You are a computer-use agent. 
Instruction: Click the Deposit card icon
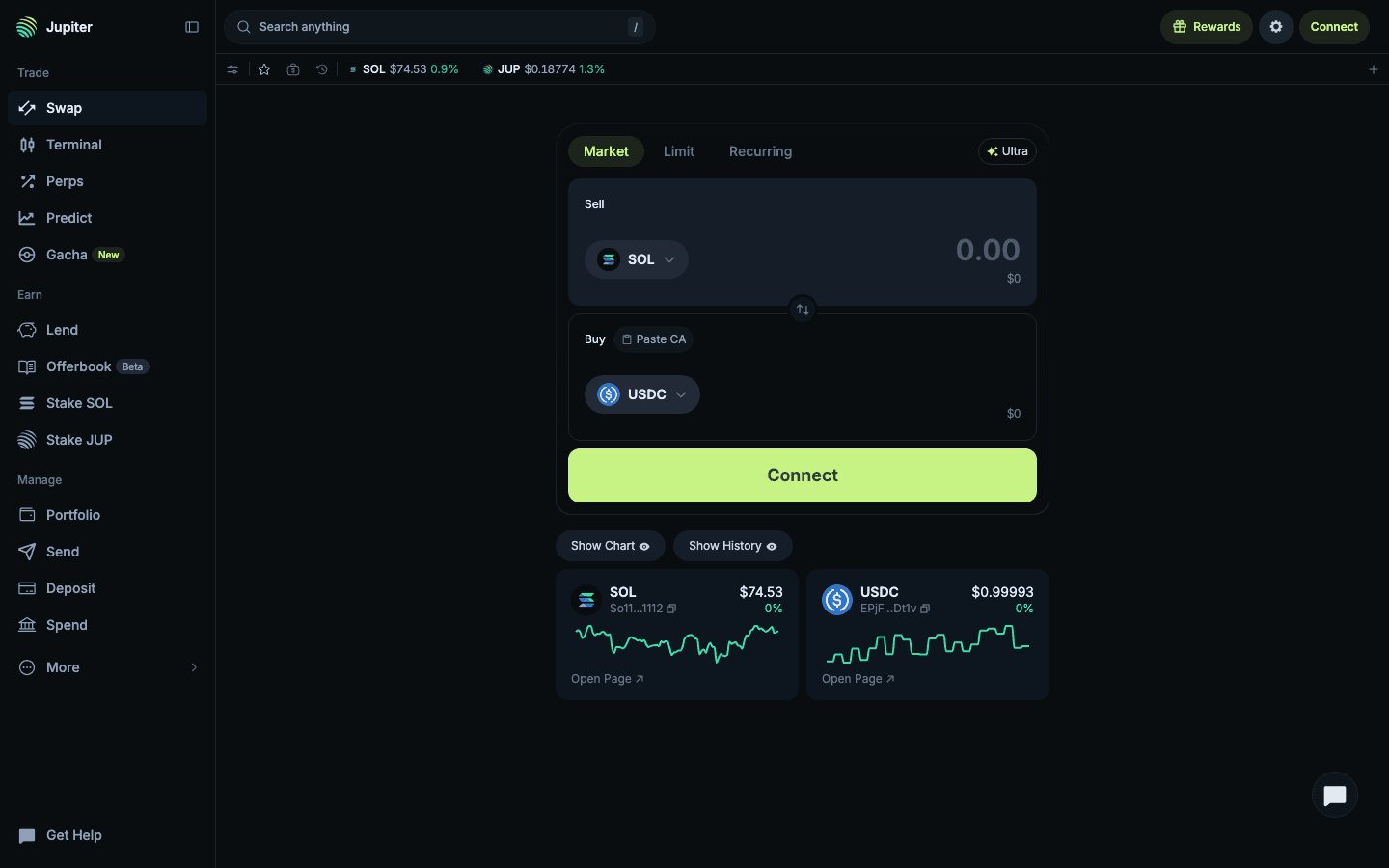point(27,588)
